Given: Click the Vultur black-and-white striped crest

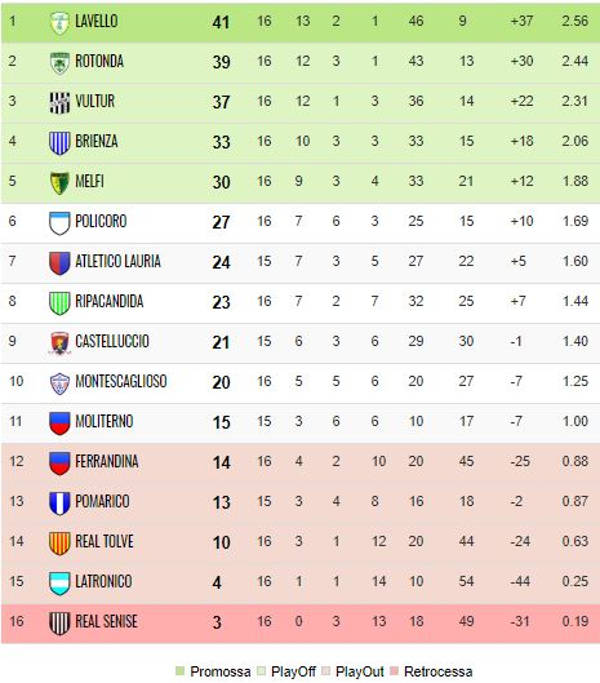Looking at the screenshot, I should (x=60, y=102).
